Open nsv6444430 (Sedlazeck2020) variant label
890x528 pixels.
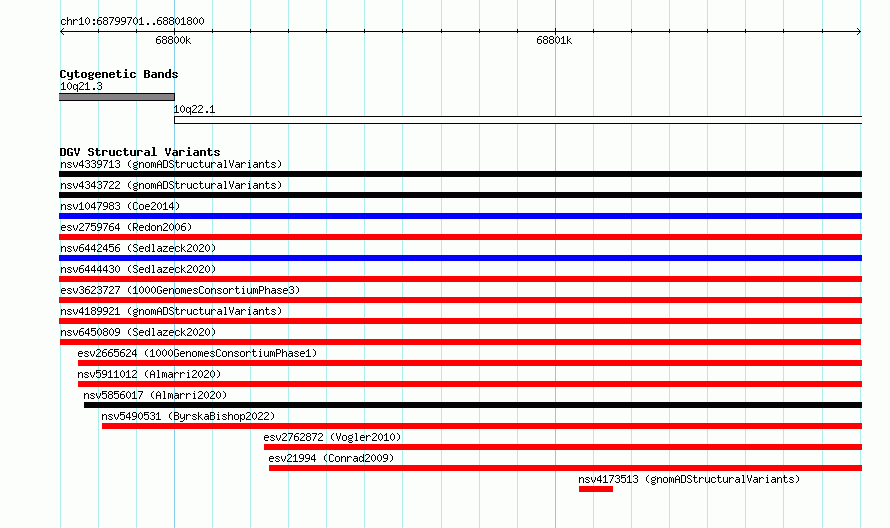pos(138,269)
